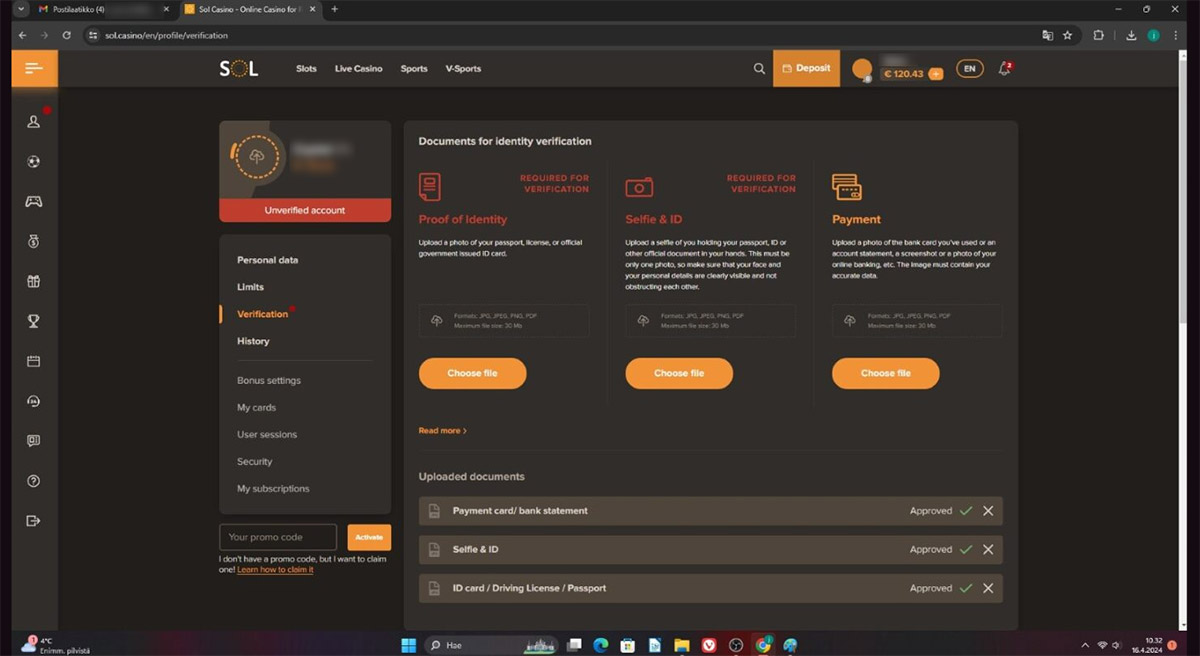
Task: Click the game controller sidebar icon
Action: (x=33, y=201)
